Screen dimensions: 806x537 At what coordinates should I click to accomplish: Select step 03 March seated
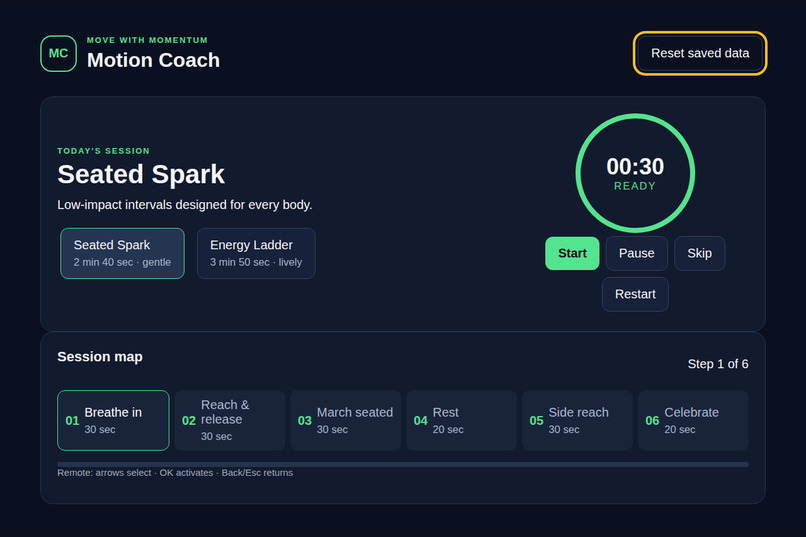345,420
